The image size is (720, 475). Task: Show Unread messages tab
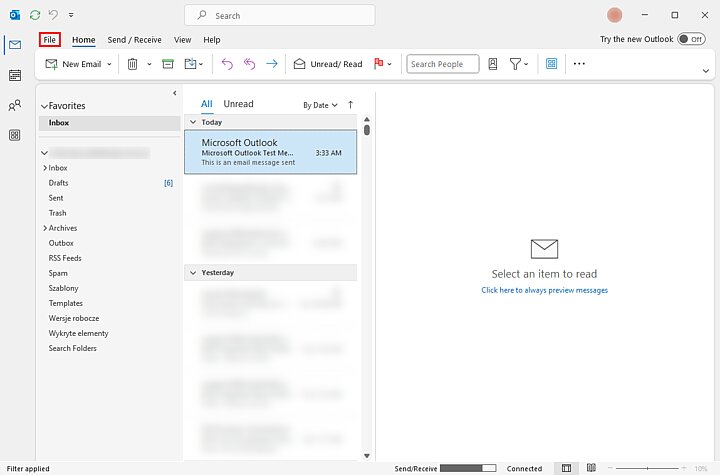tap(238, 104)
